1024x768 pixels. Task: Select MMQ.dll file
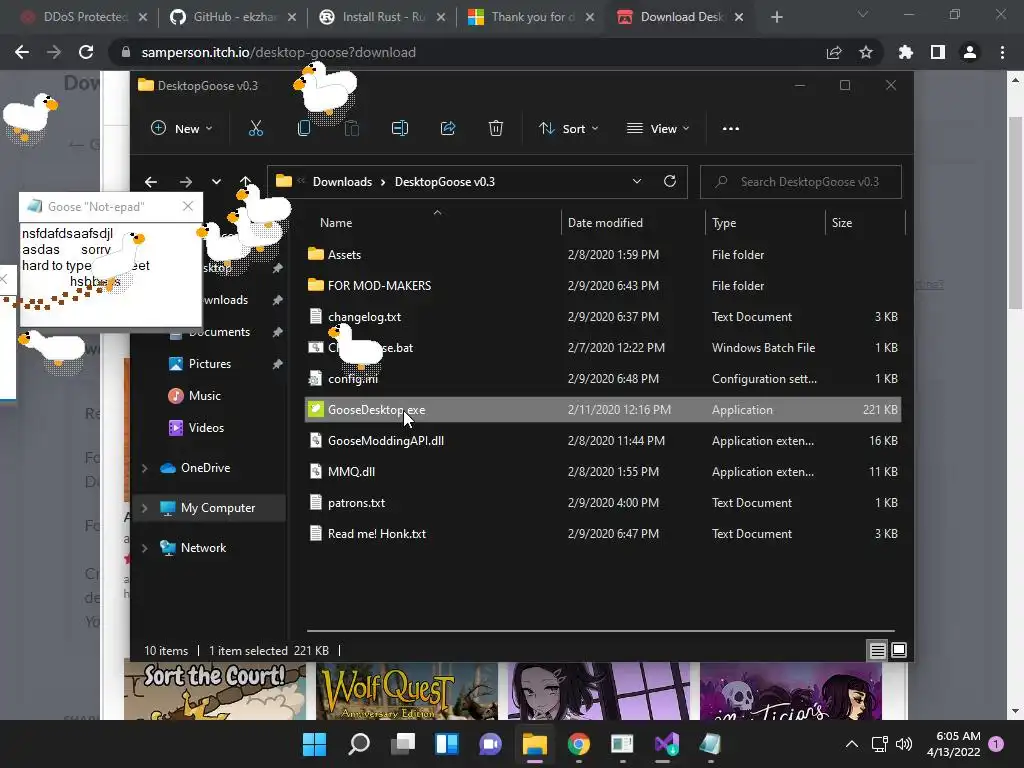coord(602,472)
